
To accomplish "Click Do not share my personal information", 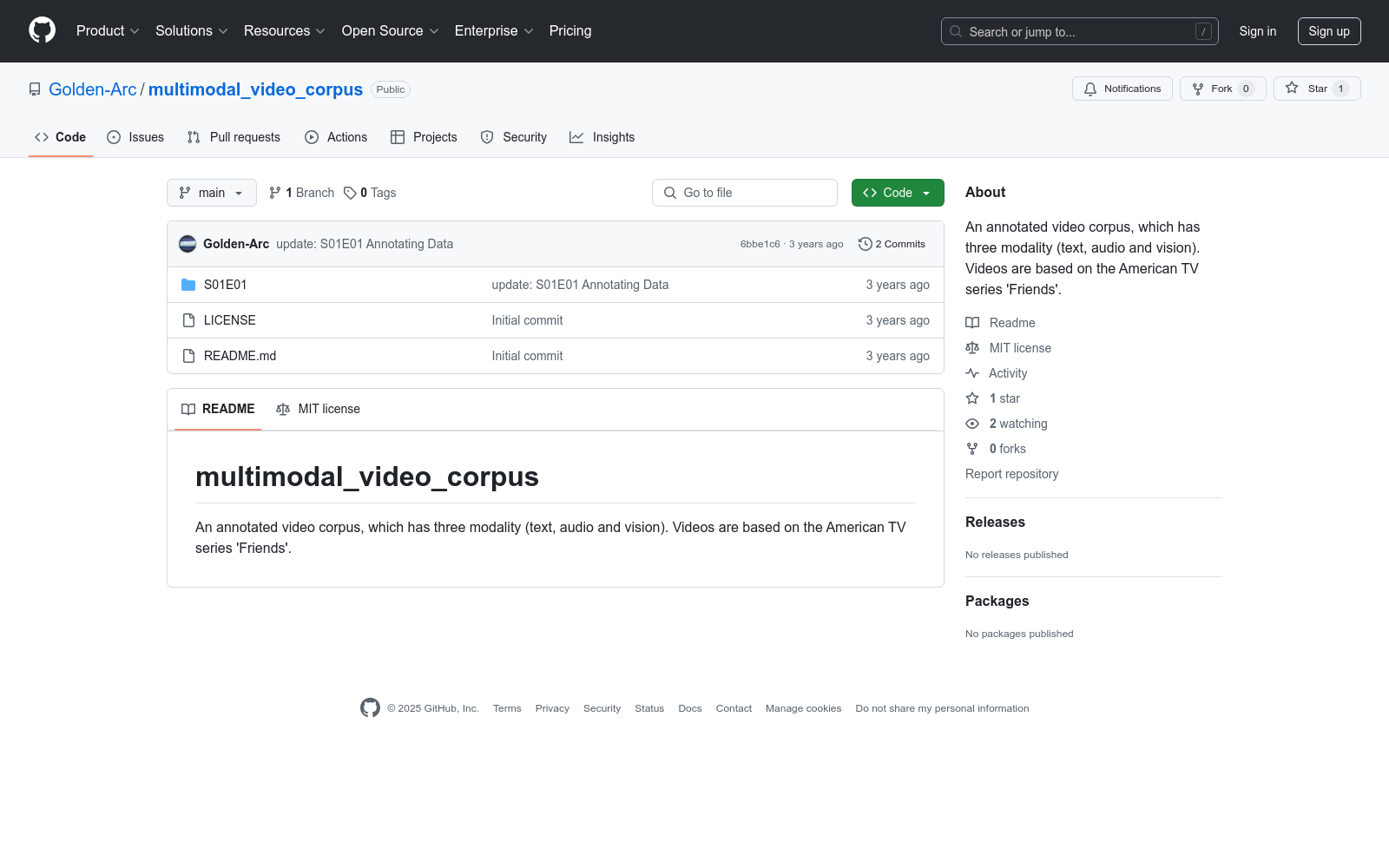I will pos(942,708).
